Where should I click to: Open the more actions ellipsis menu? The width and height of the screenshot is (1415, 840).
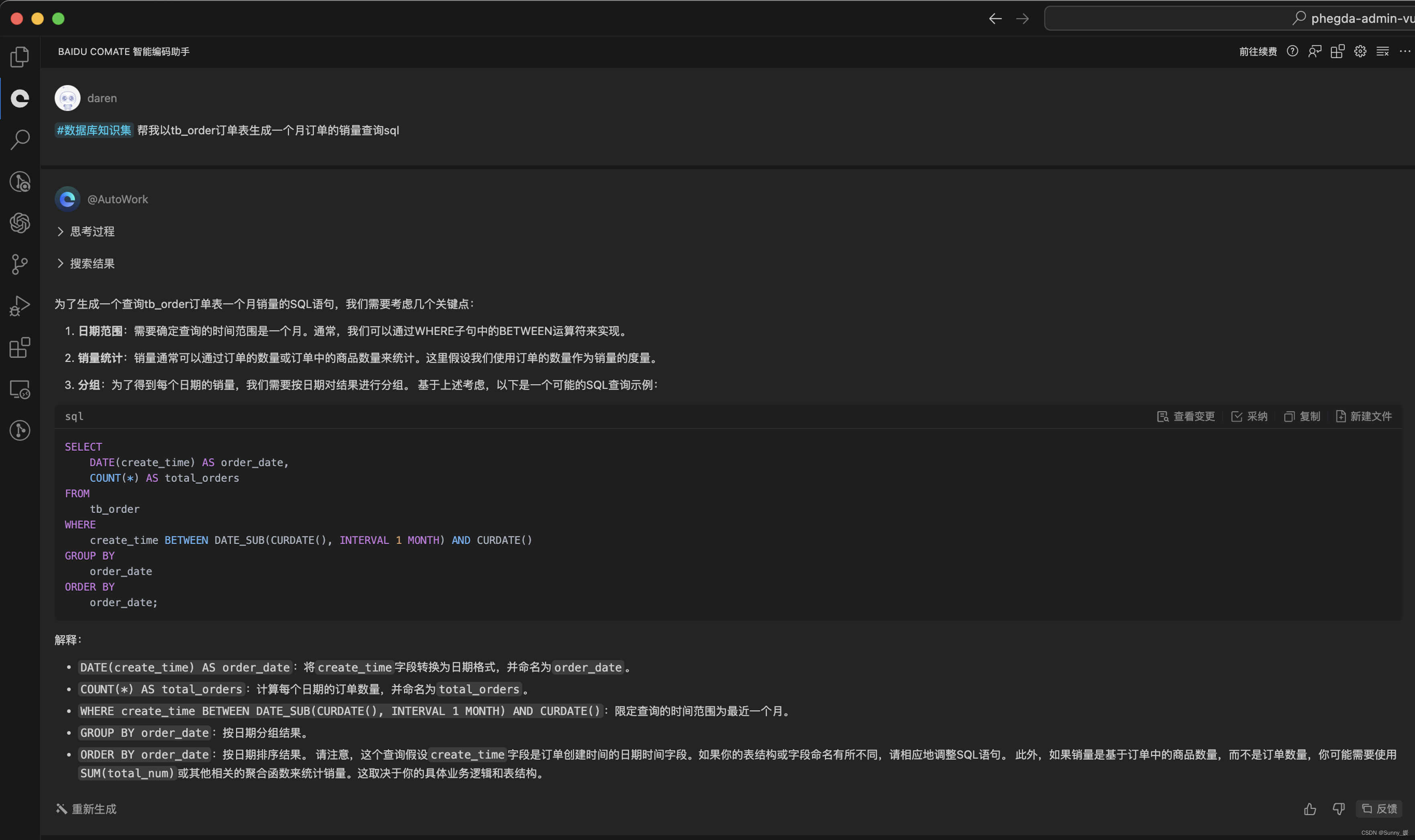click(1405, 51)
